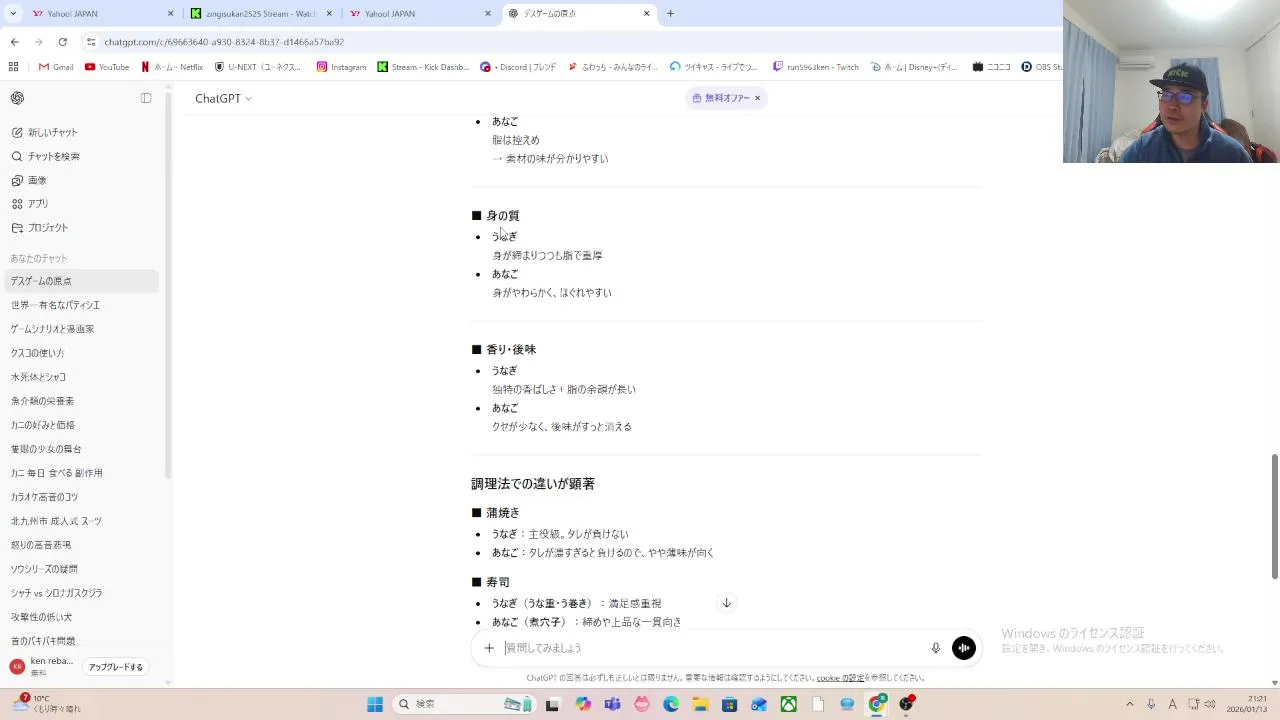The image size is (1280, 720).
Task: Collapse the sidebar with the panel icon
Action: [x=146, y=98]
